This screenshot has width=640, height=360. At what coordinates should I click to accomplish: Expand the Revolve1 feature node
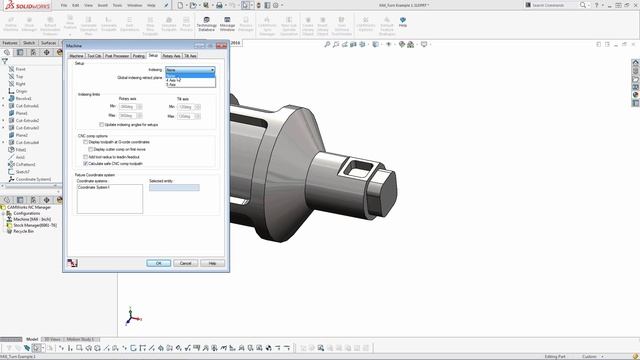click(x=4, y=98)
